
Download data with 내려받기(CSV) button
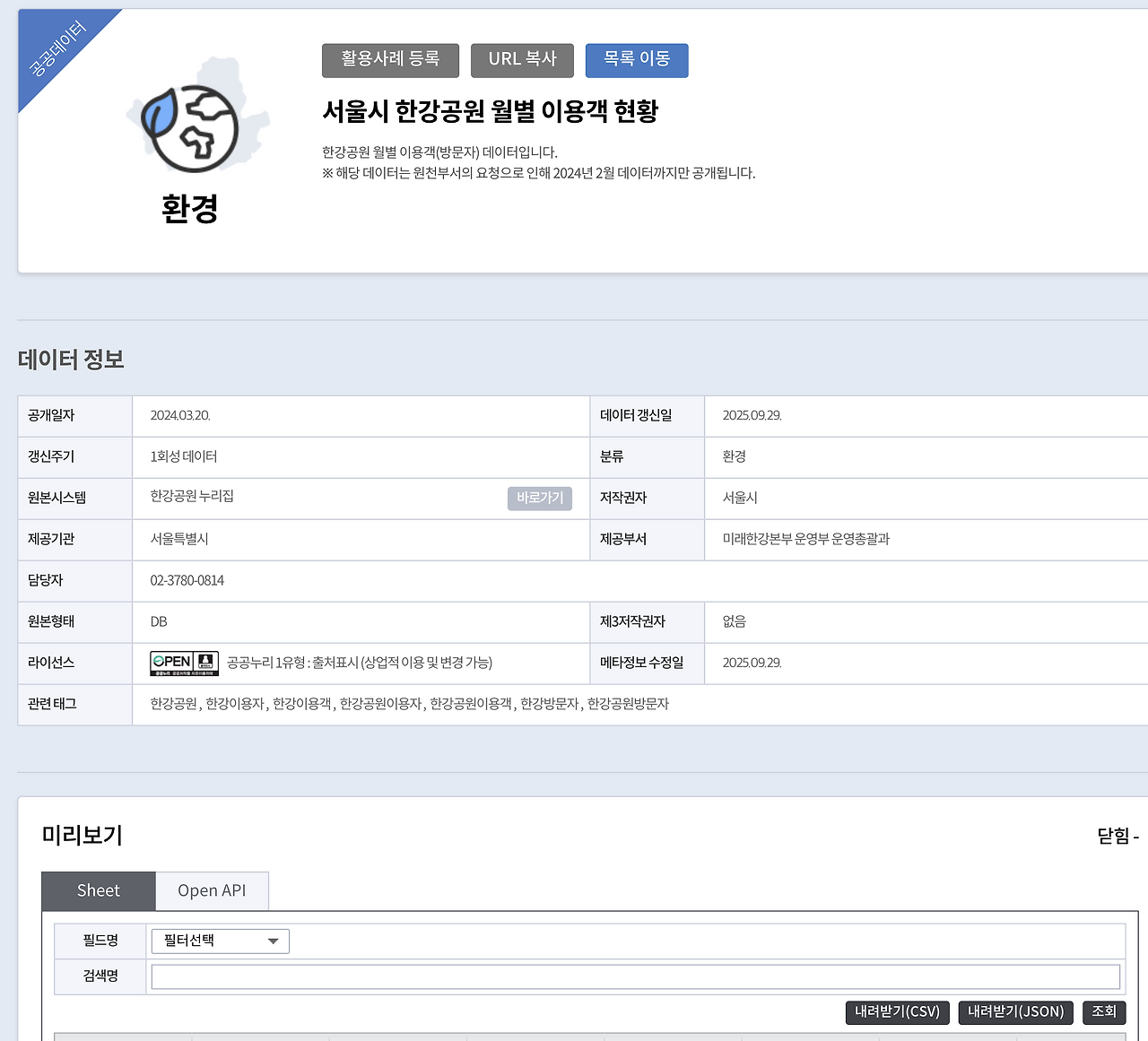coord(897,1011)
